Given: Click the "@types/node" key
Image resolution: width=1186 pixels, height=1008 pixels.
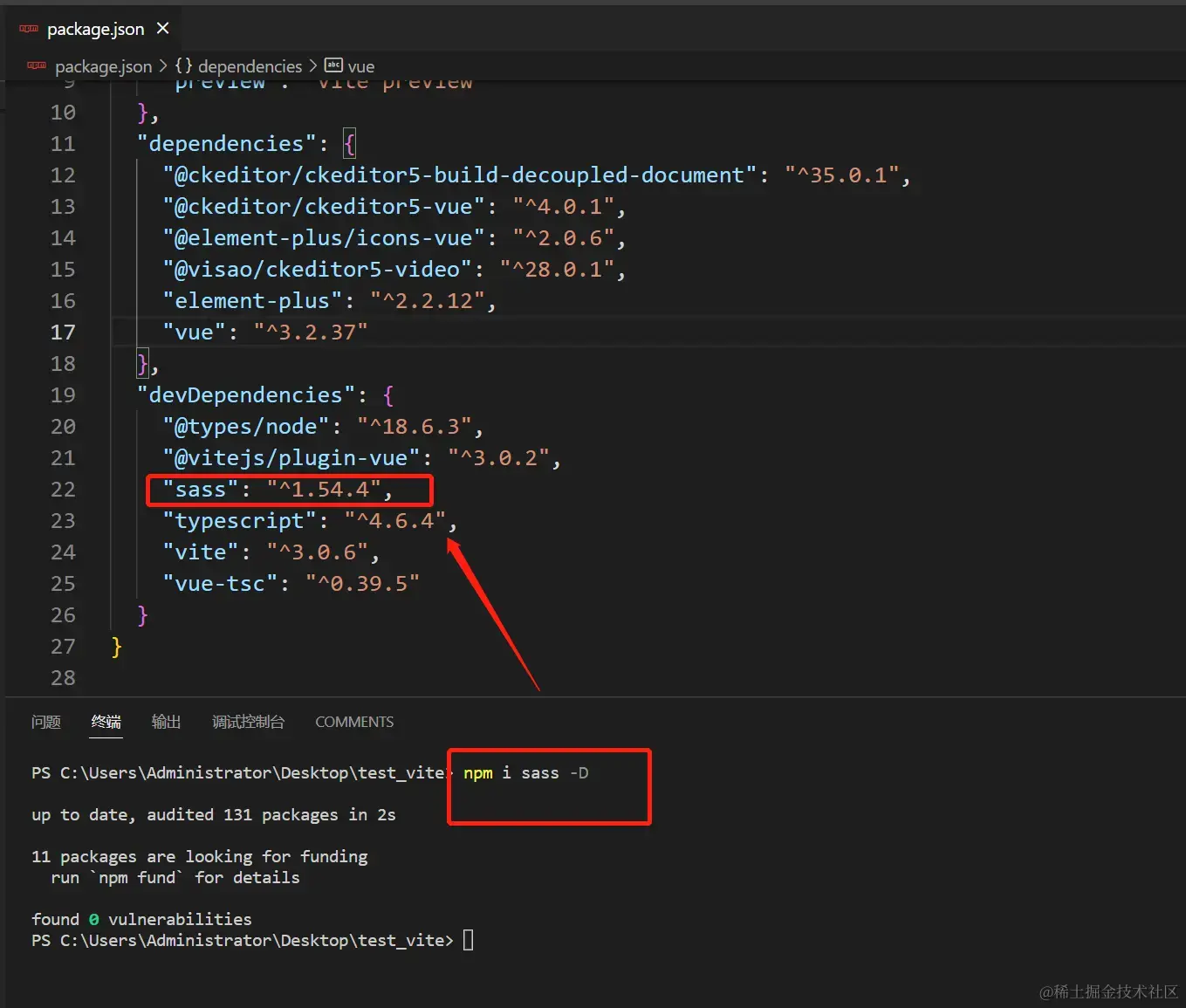Looking at the screenshot, I should point(246,427).
